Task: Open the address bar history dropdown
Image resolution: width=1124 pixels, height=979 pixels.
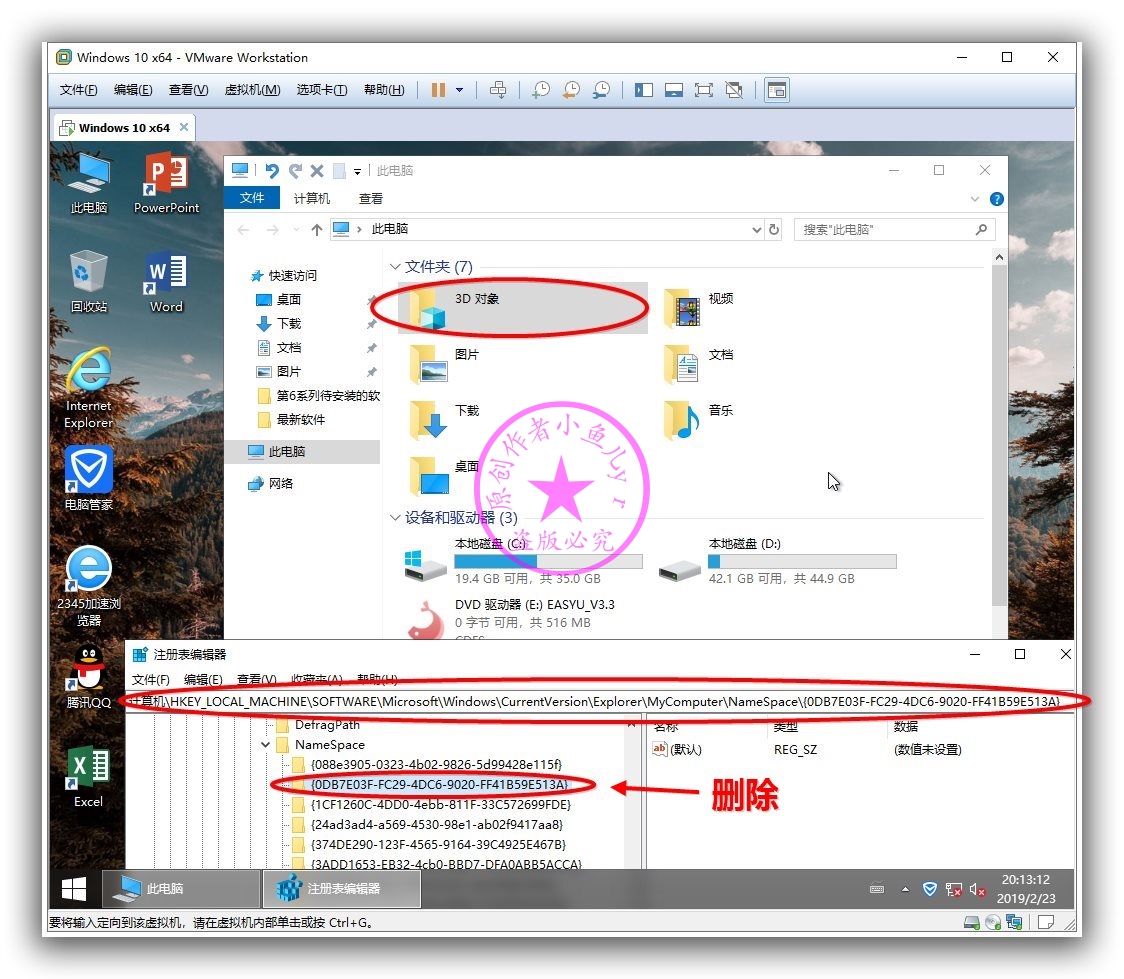Action: pyautogui.click(x=756, y=229)
